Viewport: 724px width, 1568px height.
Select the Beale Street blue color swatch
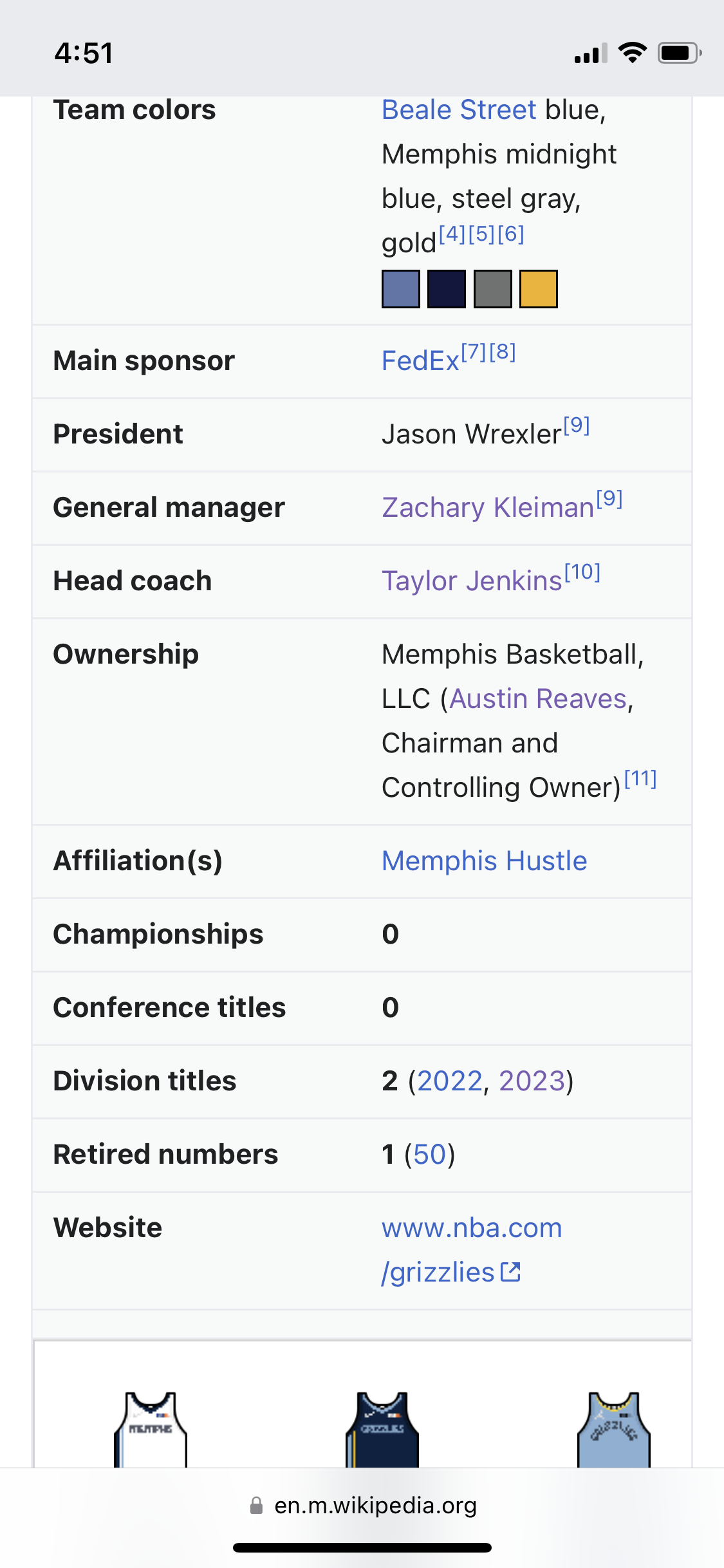coord(401,289)
